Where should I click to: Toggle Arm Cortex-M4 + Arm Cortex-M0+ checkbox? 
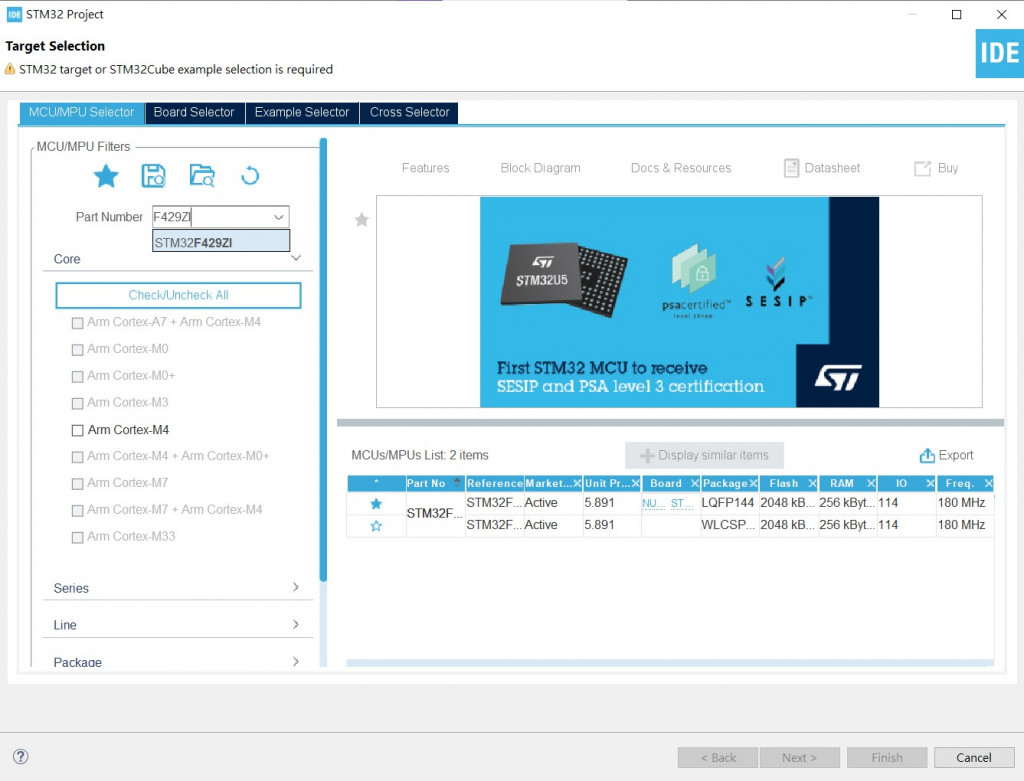pyautogui.click(x=77, y=456)
